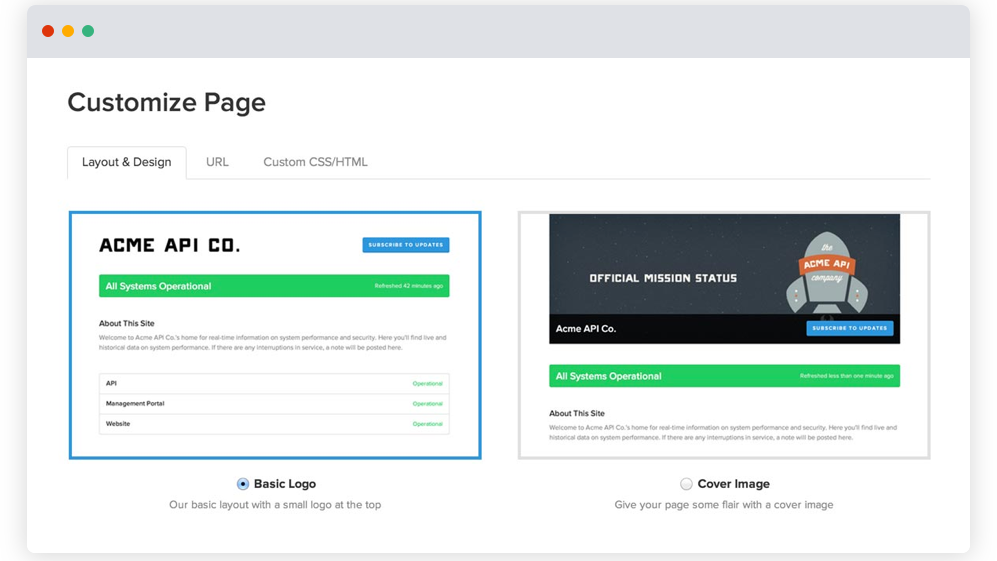Click the ACME API CO. logo

[170, 245]
